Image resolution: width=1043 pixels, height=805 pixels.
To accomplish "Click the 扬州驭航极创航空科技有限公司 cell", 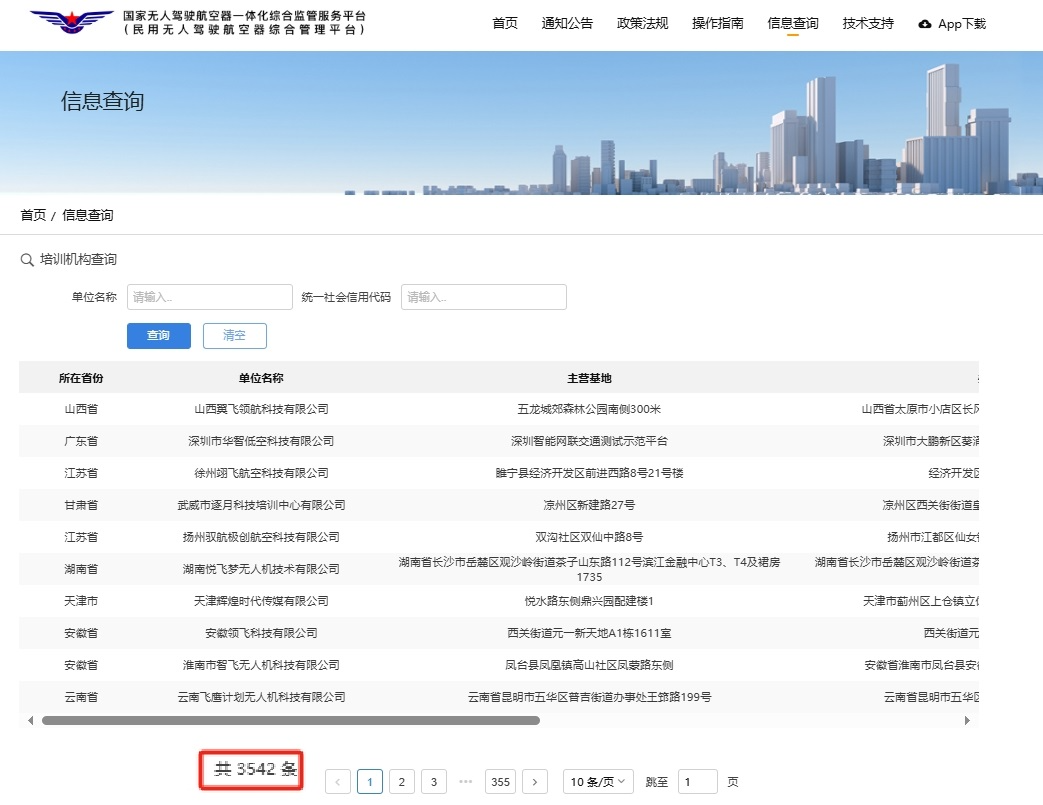I will 261,537.
